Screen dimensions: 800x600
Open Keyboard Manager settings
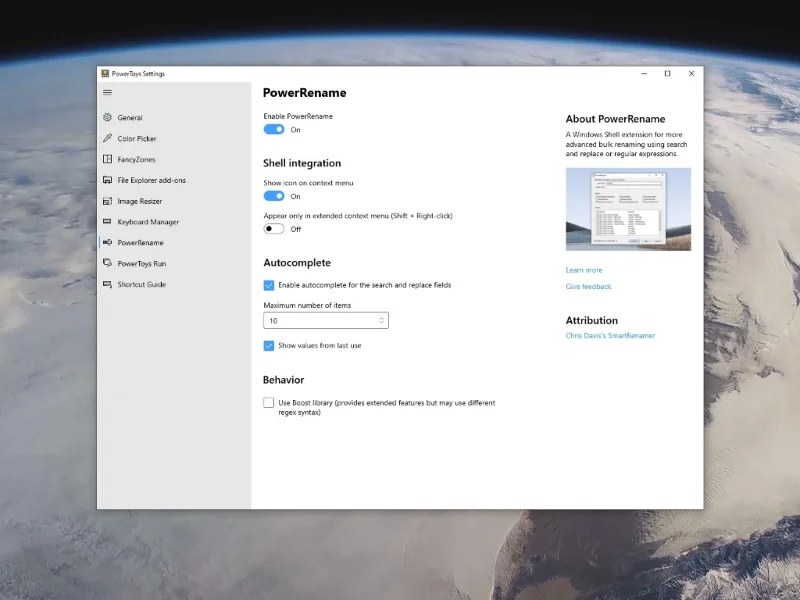[107, 222]
